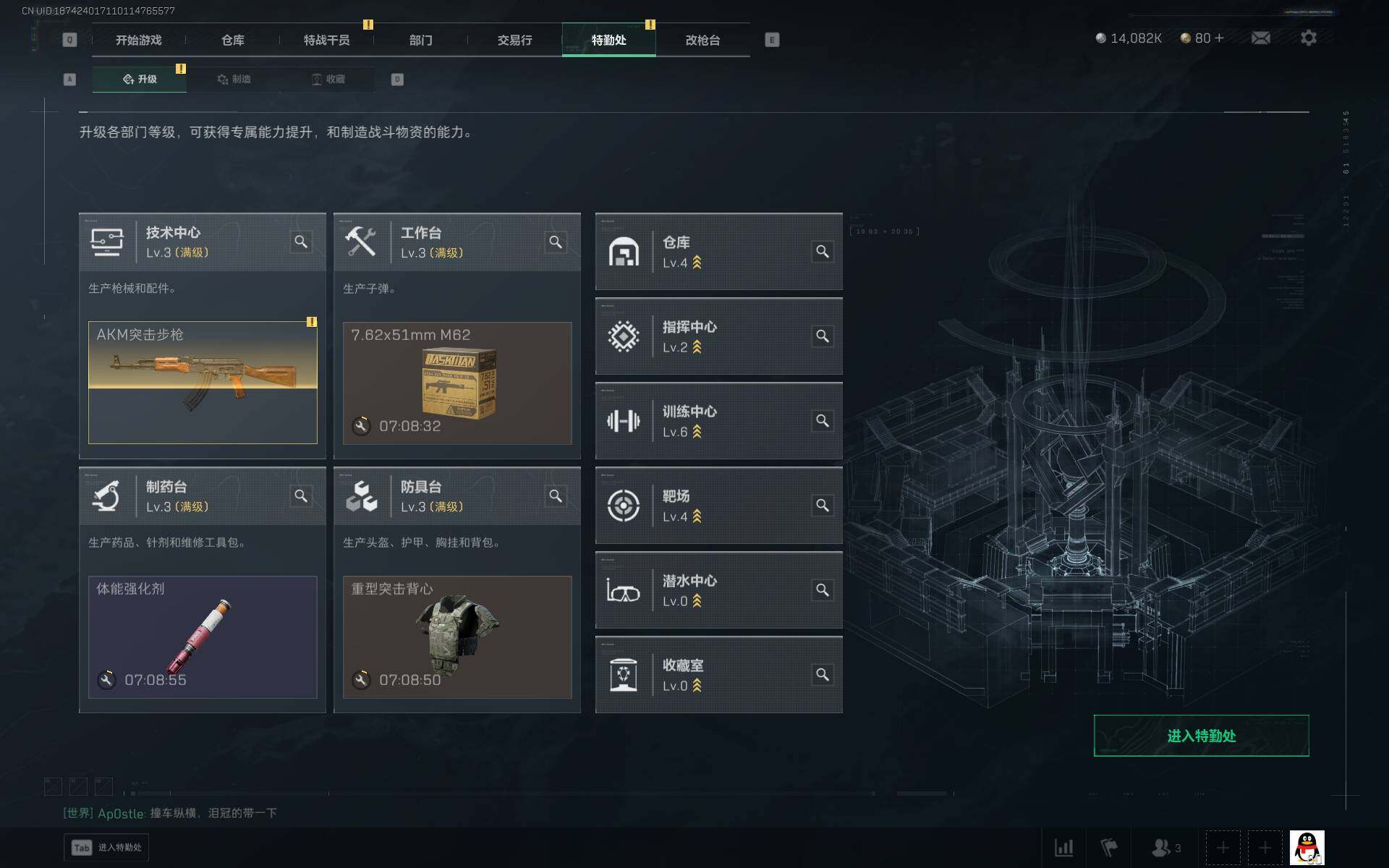Open the mail envelope icon
The image size is (1389, 868).
(x=1261, y=38)
